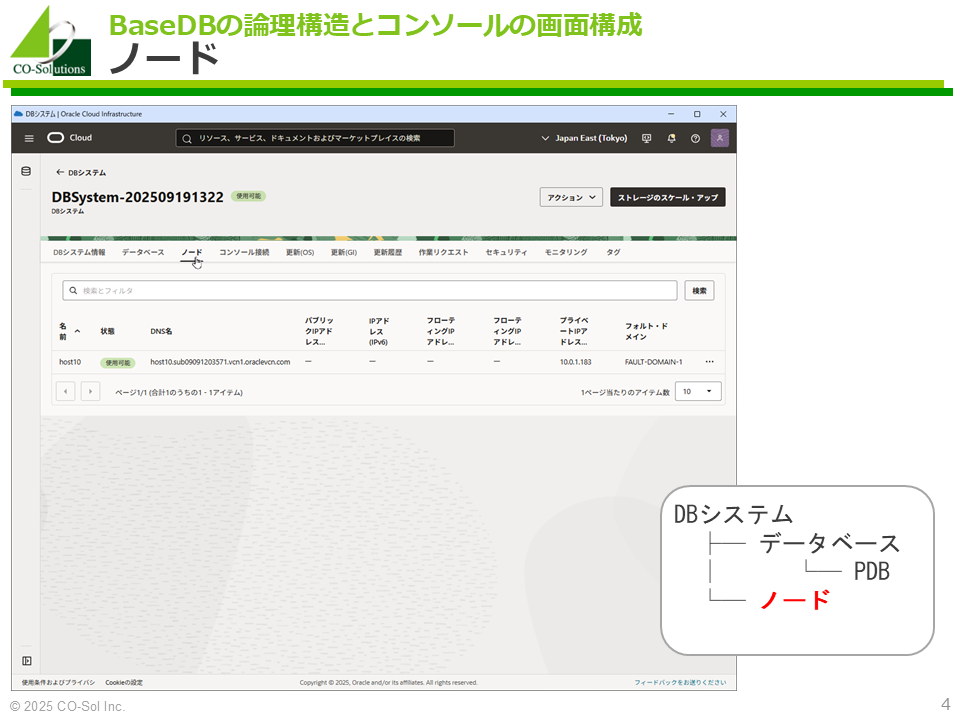This screenshot has width=960, height=720.
Task: Click the ストレージのスケール・アップ button
Action: point(667,197)
